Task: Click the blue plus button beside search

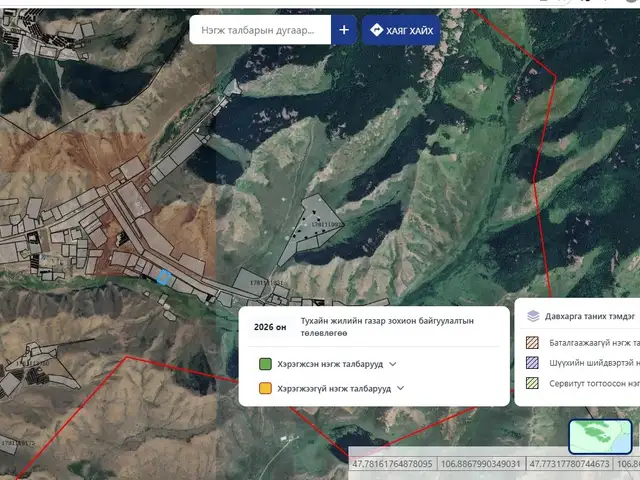Action: point(344,30)
